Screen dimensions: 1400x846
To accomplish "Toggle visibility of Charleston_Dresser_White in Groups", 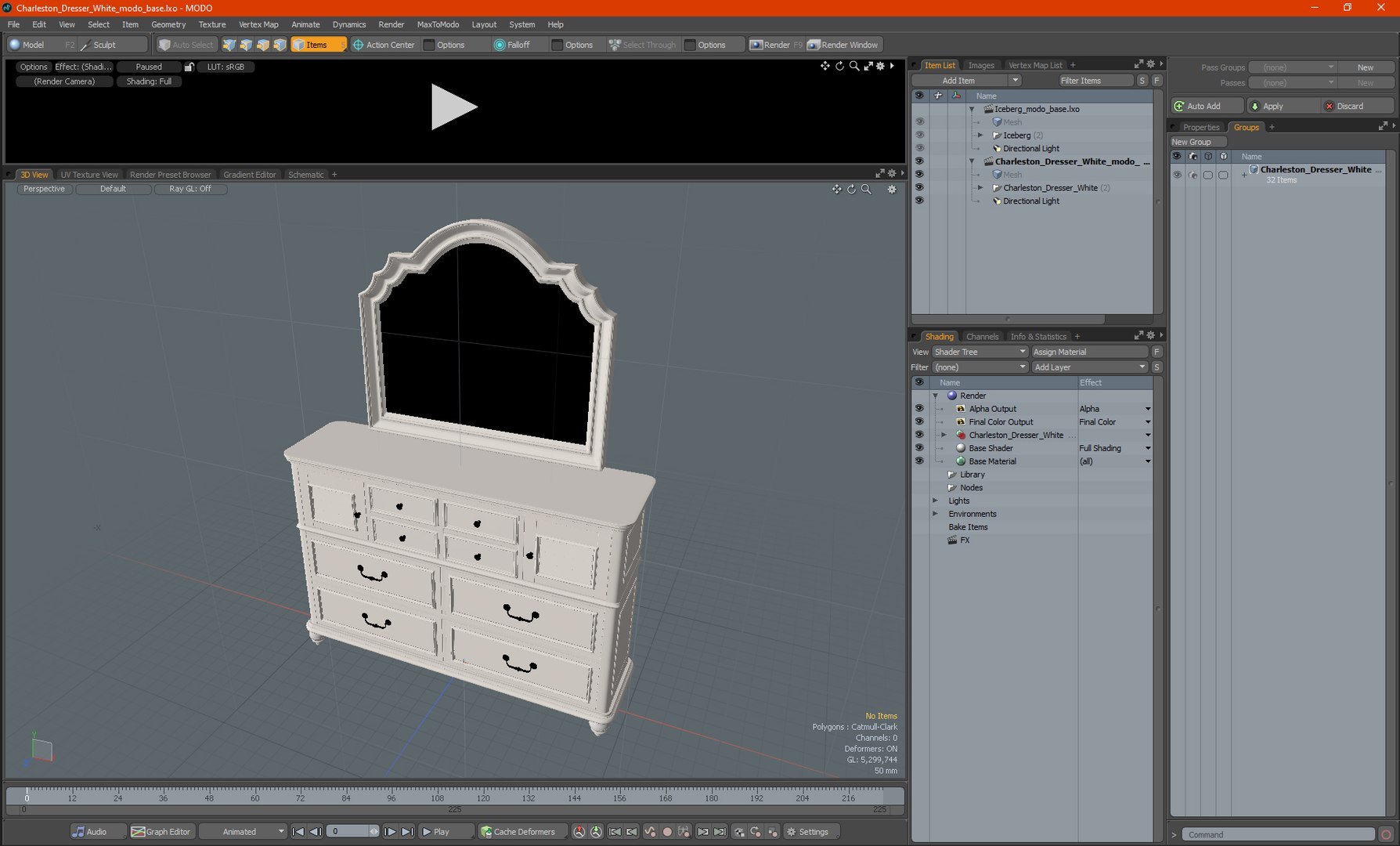I will pos(1177,175).
